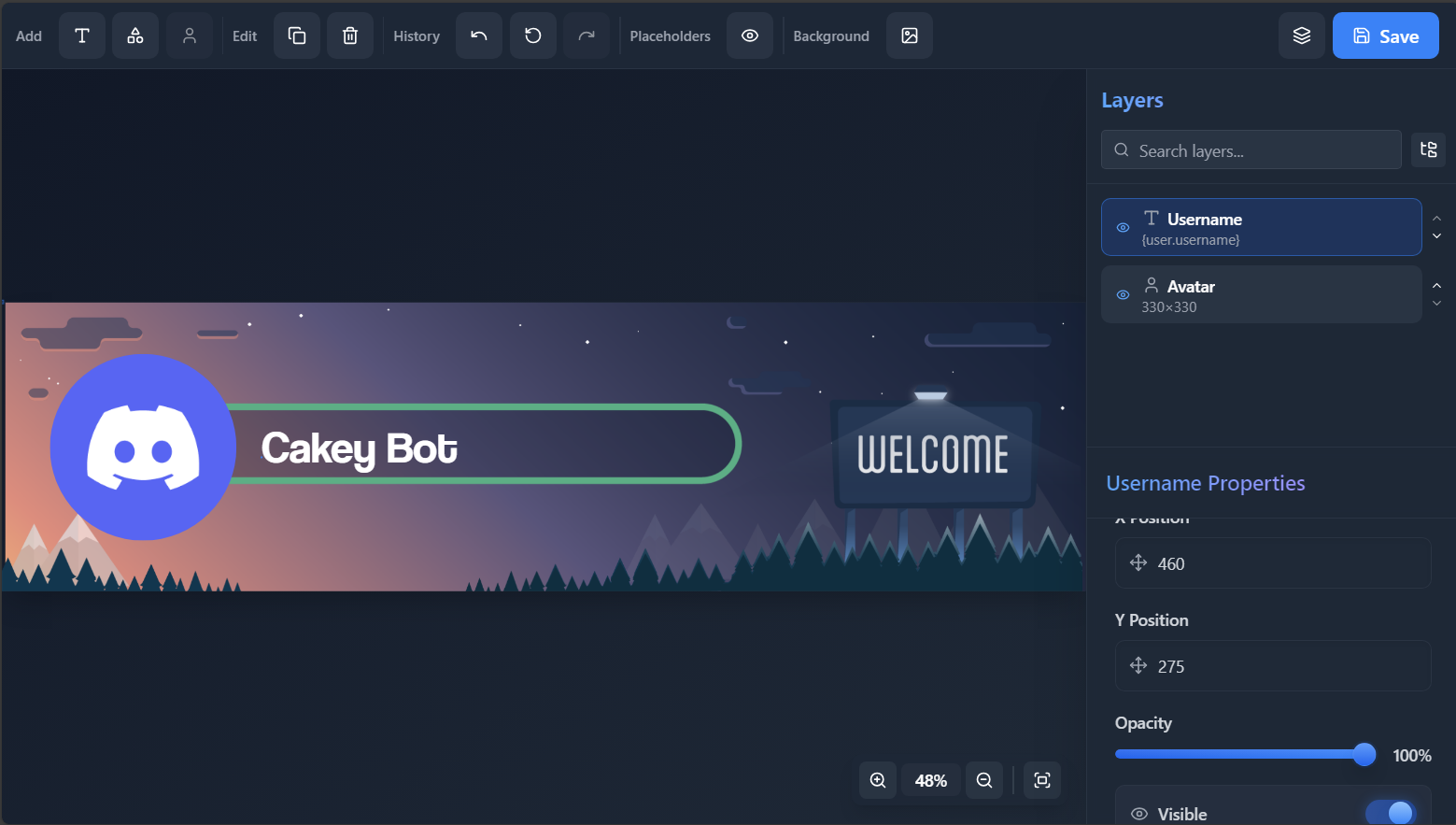1456x825 pixels.
Task: Add a shape element
Action: pyautogui.click(x=135, y=36)
